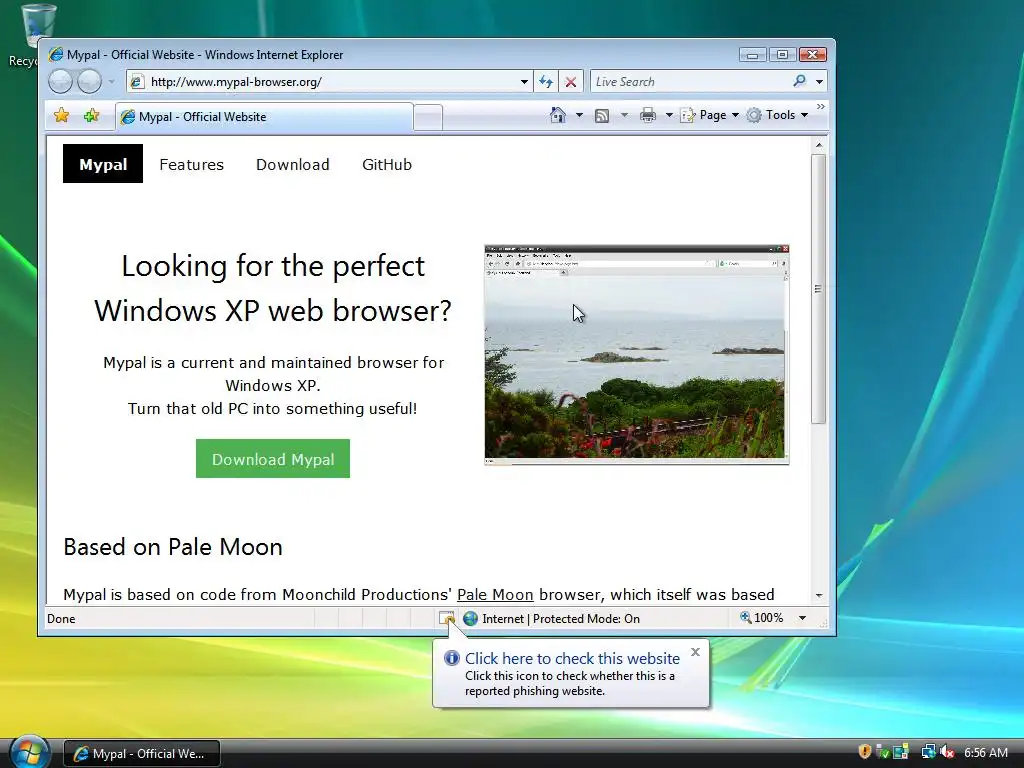Click the IE page icon in address bar

[136, 82]
